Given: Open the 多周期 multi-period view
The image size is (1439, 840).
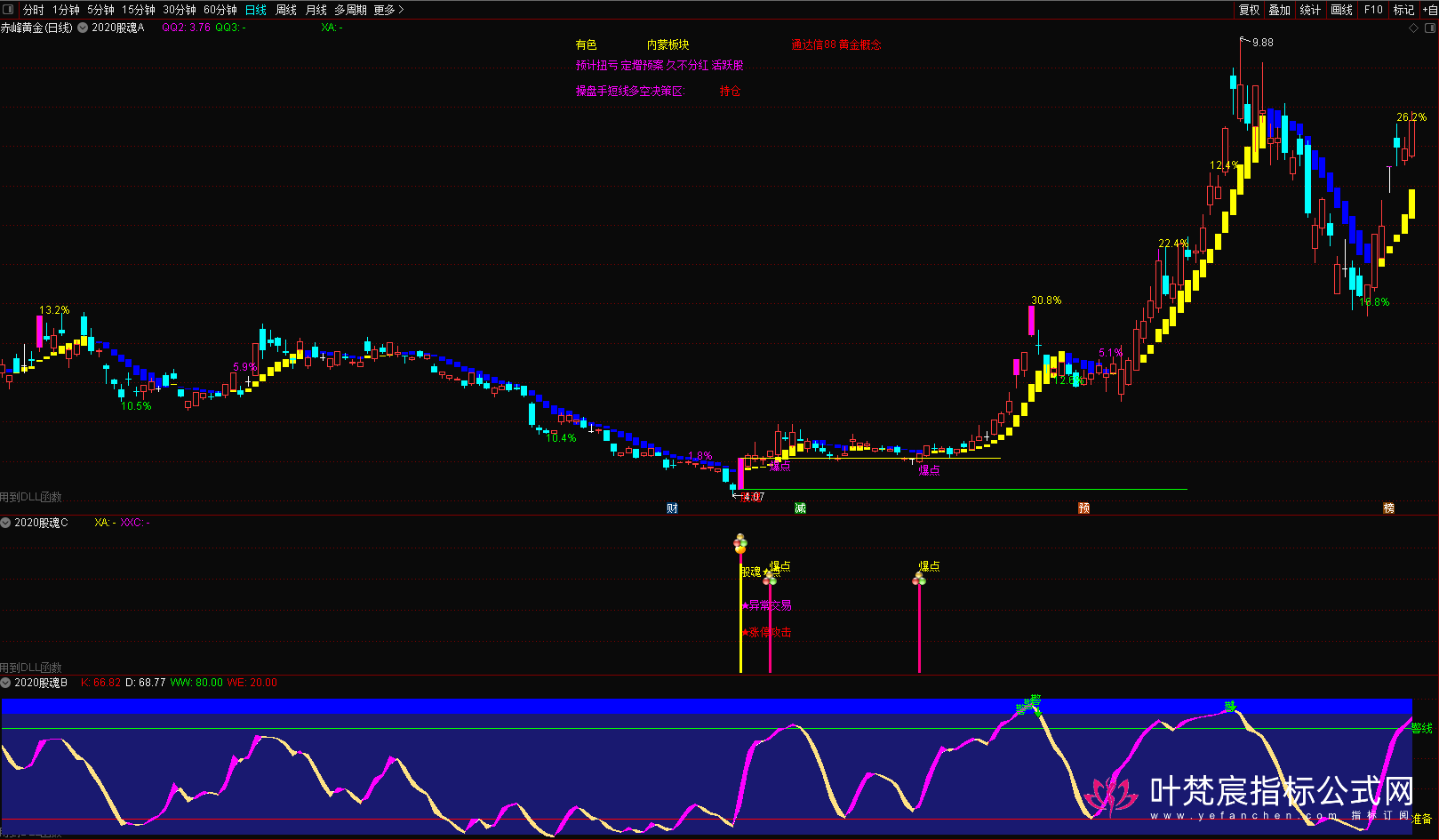Looking at the screenshot, I should (350, 10).
